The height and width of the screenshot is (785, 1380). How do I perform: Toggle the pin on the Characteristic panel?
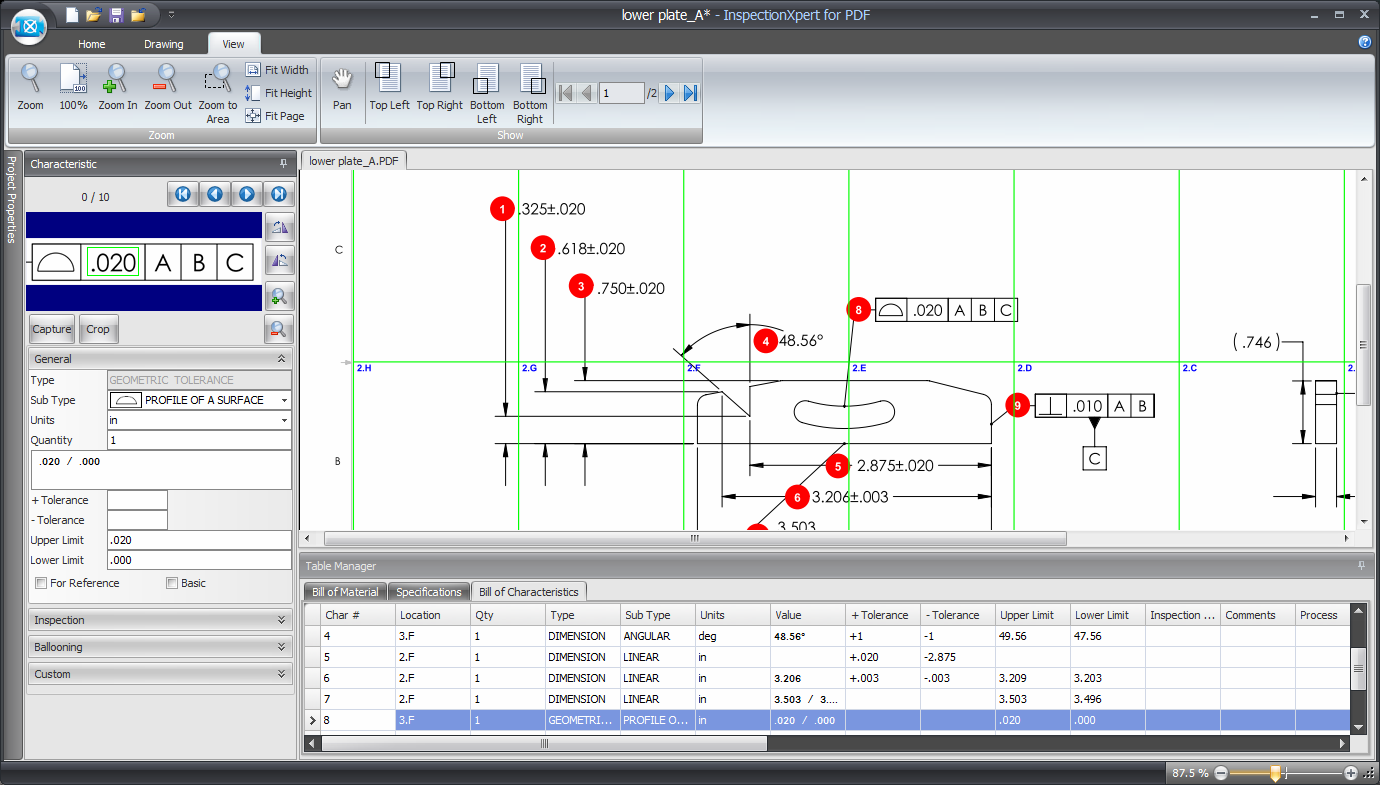coord(282,163)
